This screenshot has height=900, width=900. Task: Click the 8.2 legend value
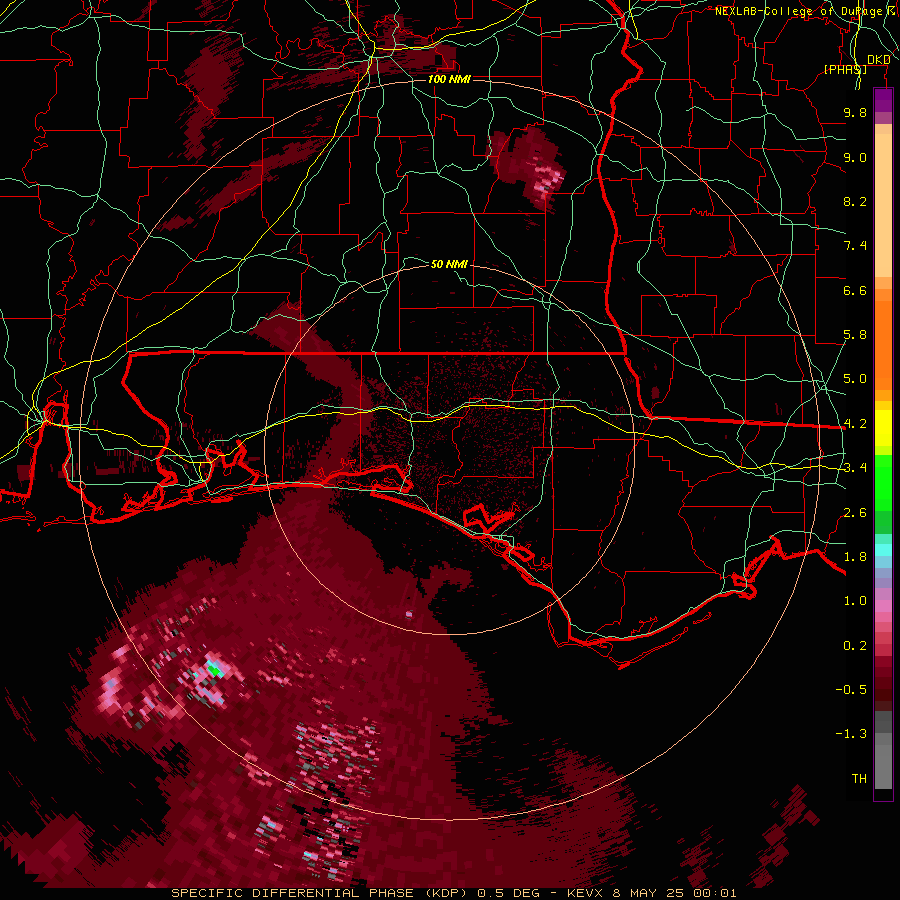(855, 201)
